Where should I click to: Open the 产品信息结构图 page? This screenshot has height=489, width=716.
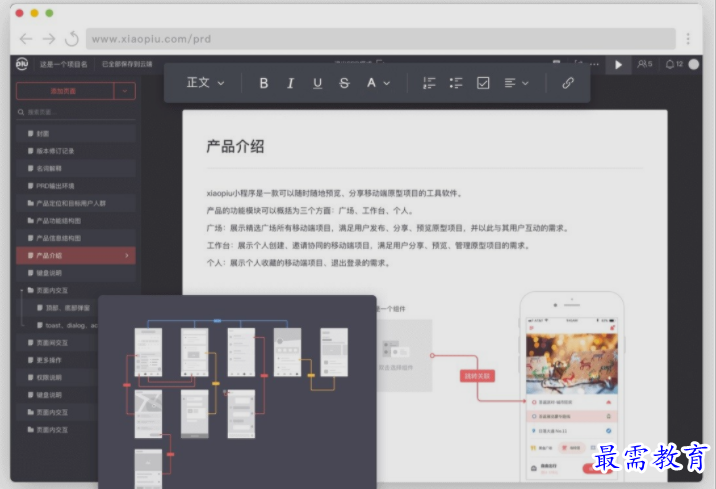pyautogui.click(x=76, y=238)
